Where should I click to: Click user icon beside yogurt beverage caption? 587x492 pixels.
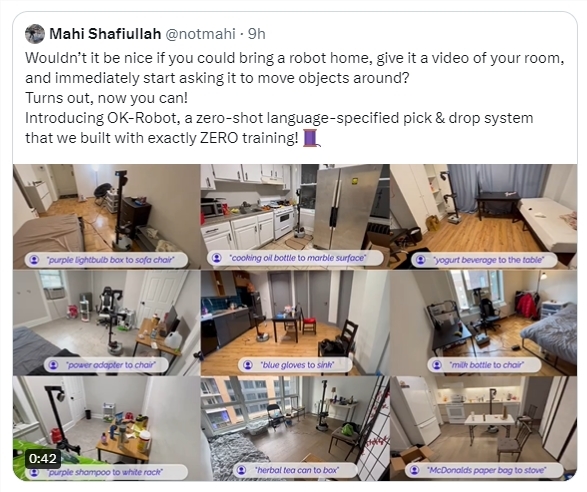[x=421, y=259]
